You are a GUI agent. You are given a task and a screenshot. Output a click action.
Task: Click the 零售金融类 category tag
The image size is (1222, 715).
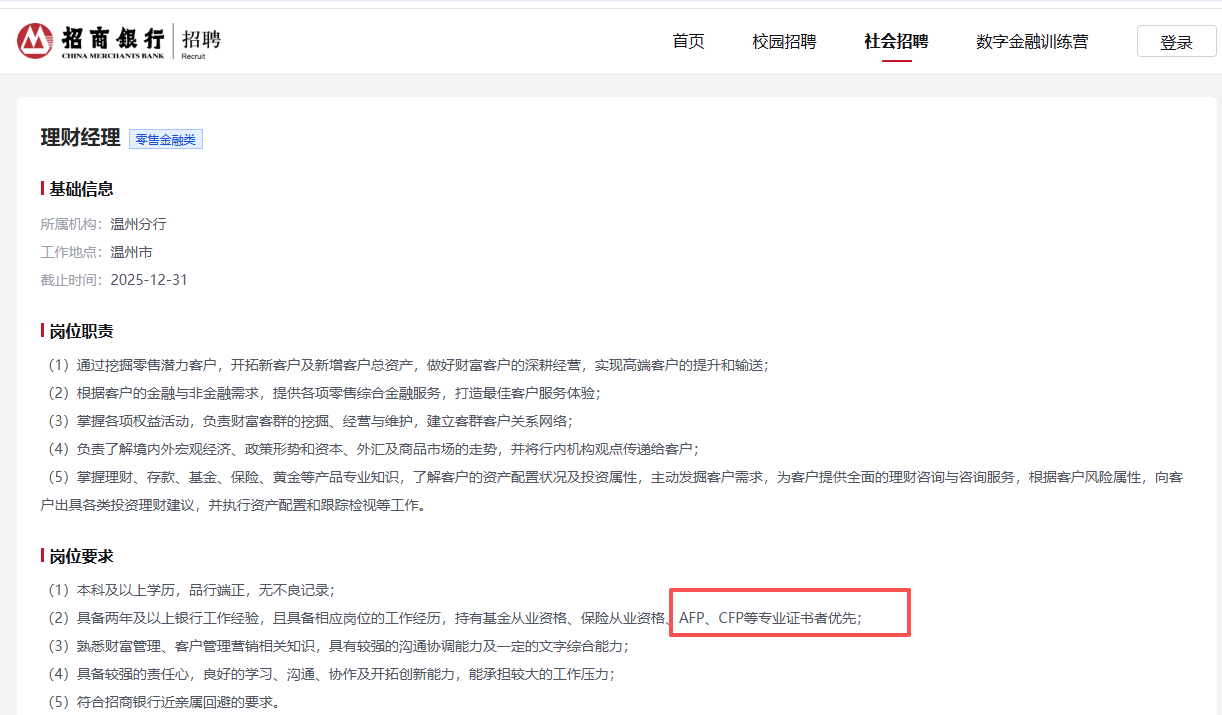[166, 140]
